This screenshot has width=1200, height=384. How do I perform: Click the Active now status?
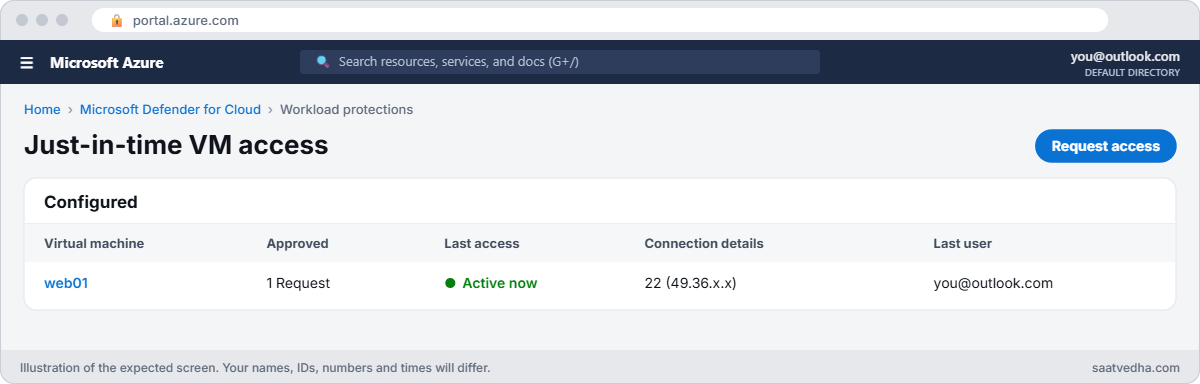(x=491, y=283)
